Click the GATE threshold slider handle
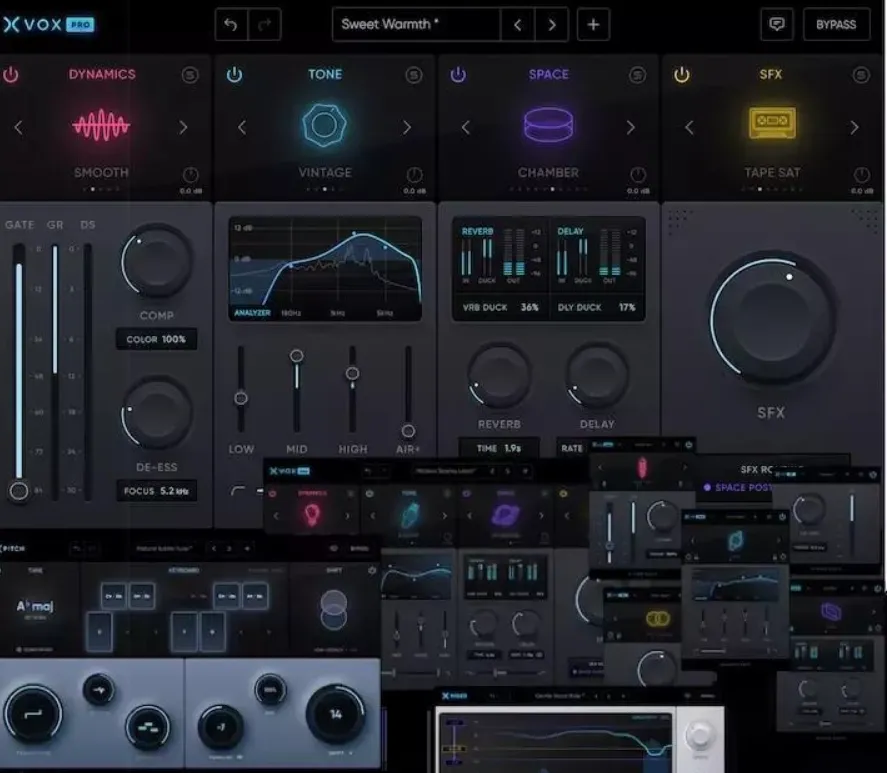Viewport: 887px width, 773px height. pyautogui.click(x=19, y=491)
